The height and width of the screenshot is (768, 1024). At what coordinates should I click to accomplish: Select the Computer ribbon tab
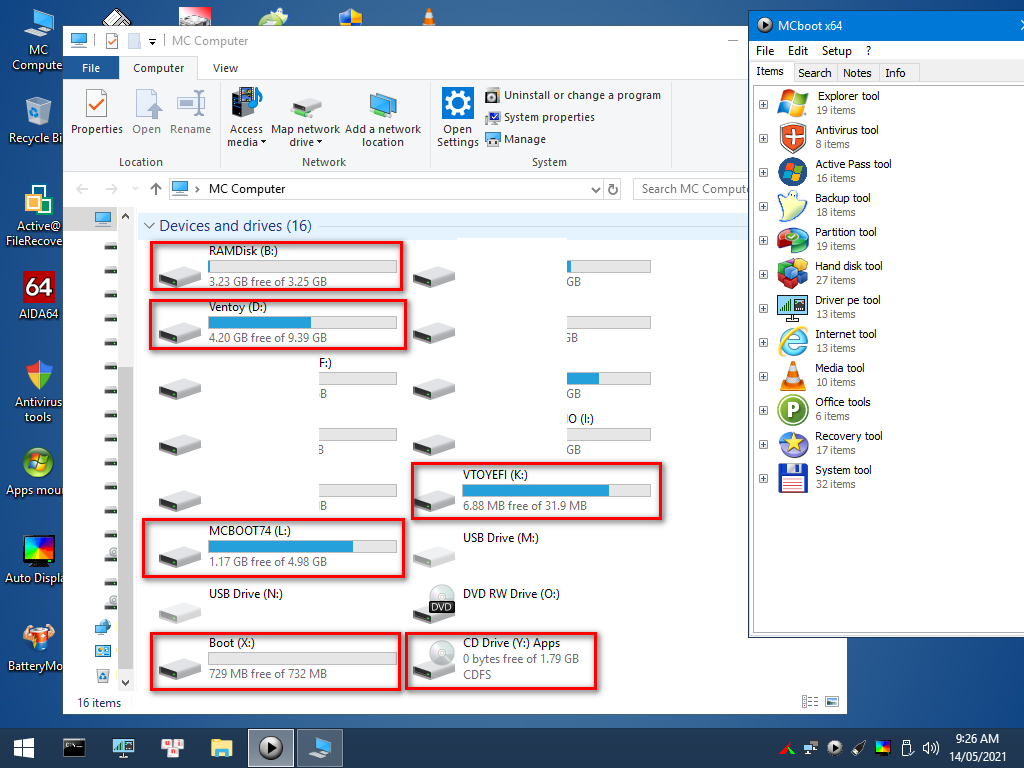158,68
